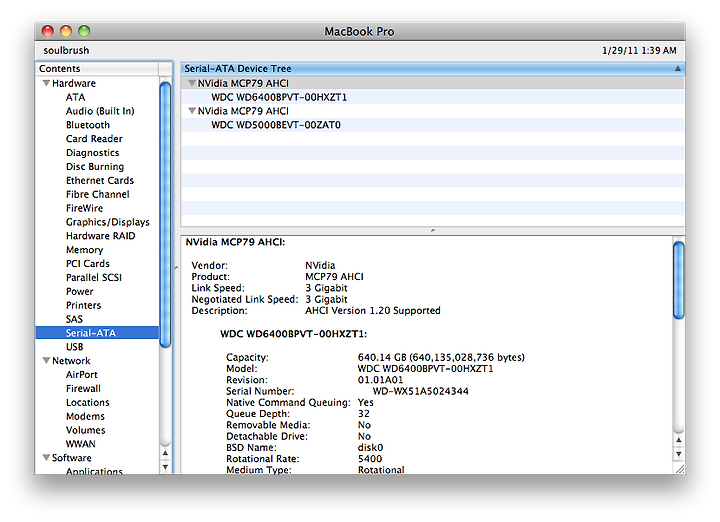This screenshot has height=522, width=720.
Task: Select Volumes entry
Action: [85, 430]
